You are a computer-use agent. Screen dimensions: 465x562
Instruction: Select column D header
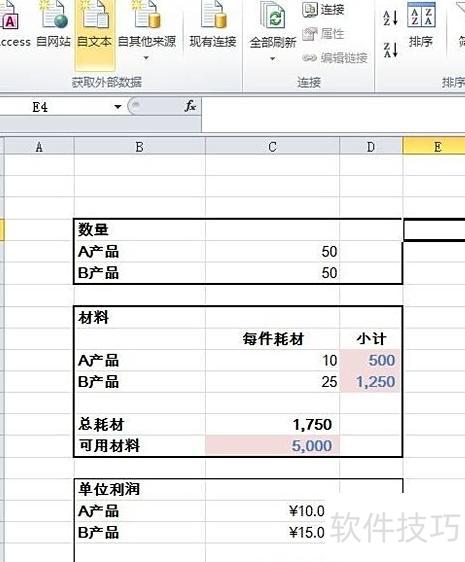click(x=371, y=147)
